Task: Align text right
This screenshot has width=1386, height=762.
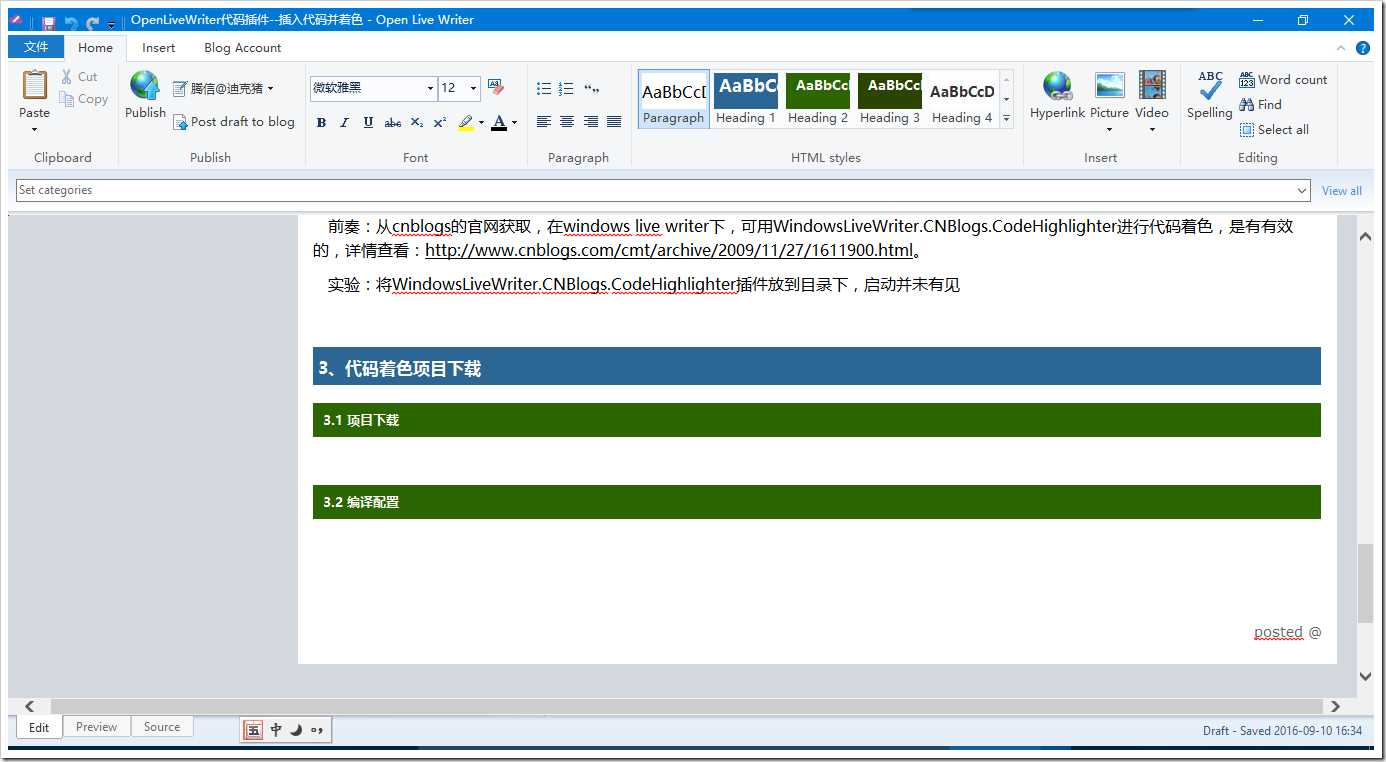Action: [x=591, y=122]
